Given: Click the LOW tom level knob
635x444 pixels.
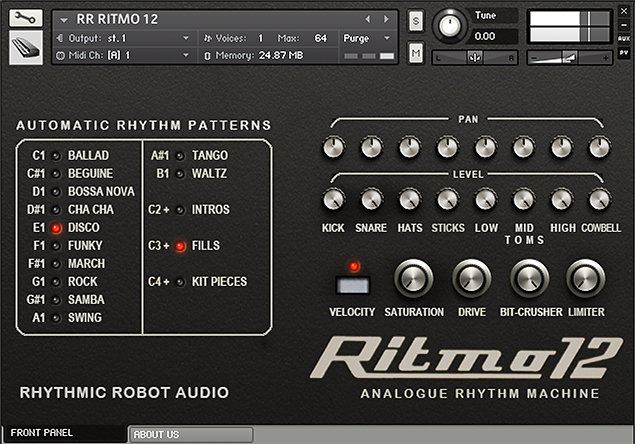Looking at the screenshot, I should point(486,199).
